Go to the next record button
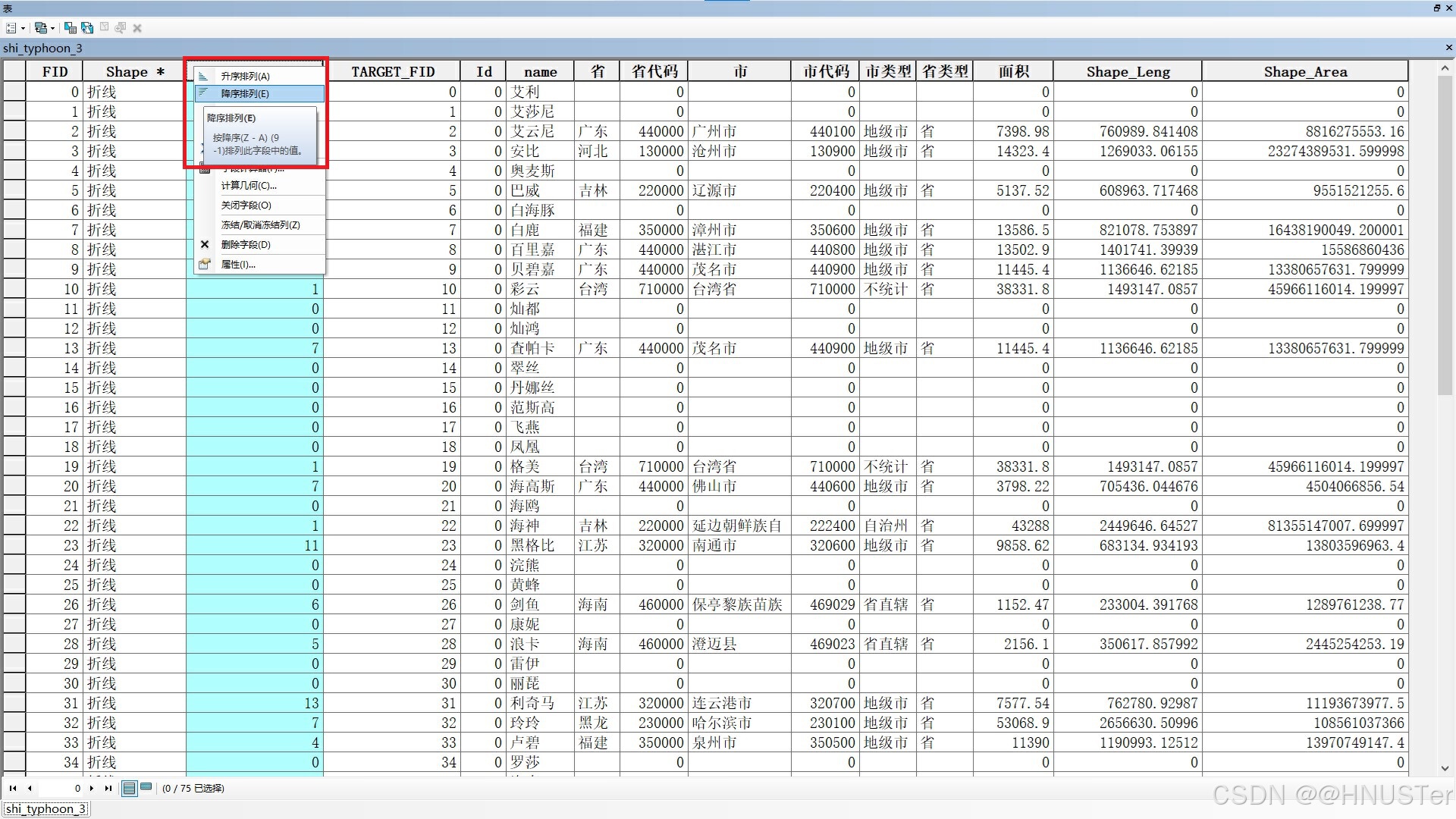1456x819 pixels. pos(92,788)
